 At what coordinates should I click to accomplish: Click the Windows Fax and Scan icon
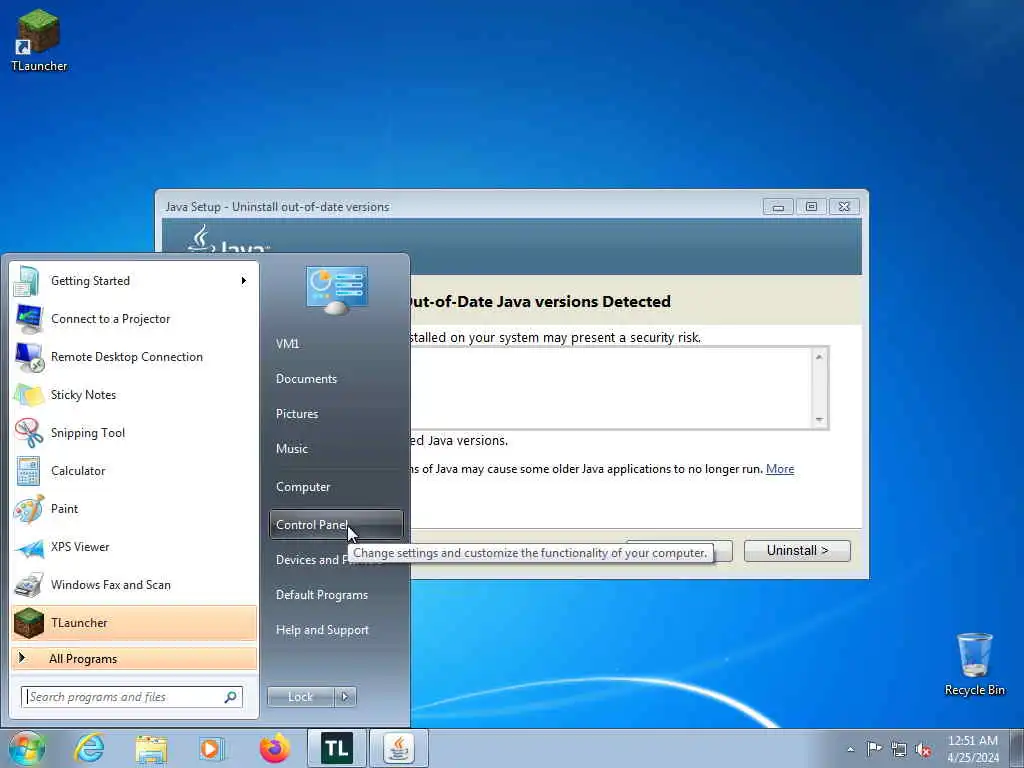click(x=29, y=585)
